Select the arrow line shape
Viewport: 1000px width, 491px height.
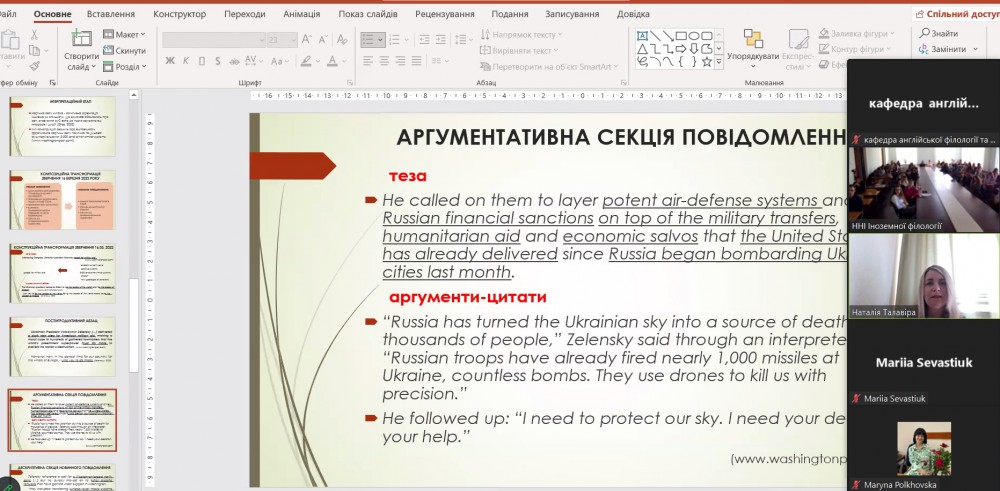tap(668, 36)
